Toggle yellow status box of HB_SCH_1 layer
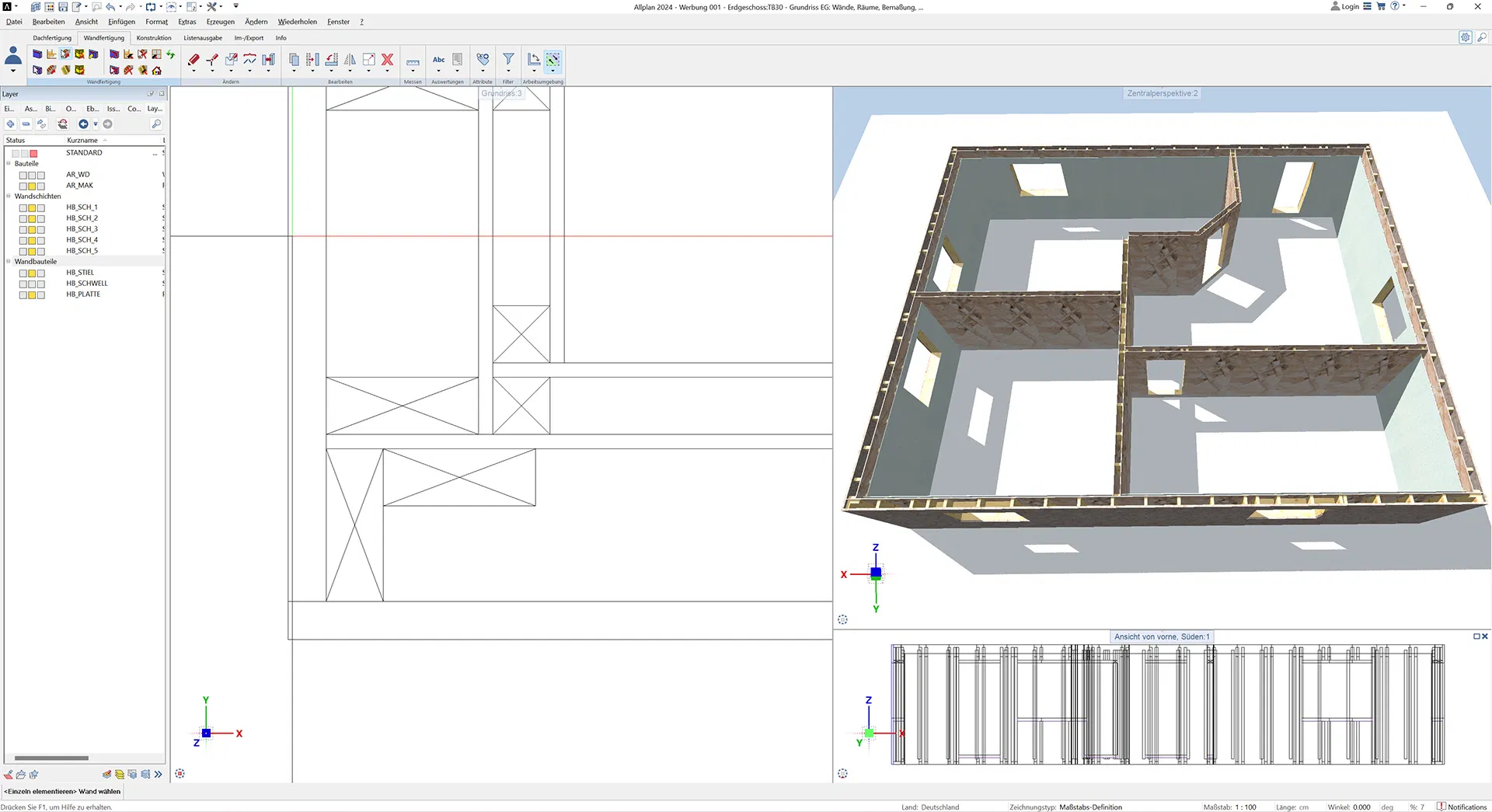This screenshot has width=1492, height=812. coord(32,208)
